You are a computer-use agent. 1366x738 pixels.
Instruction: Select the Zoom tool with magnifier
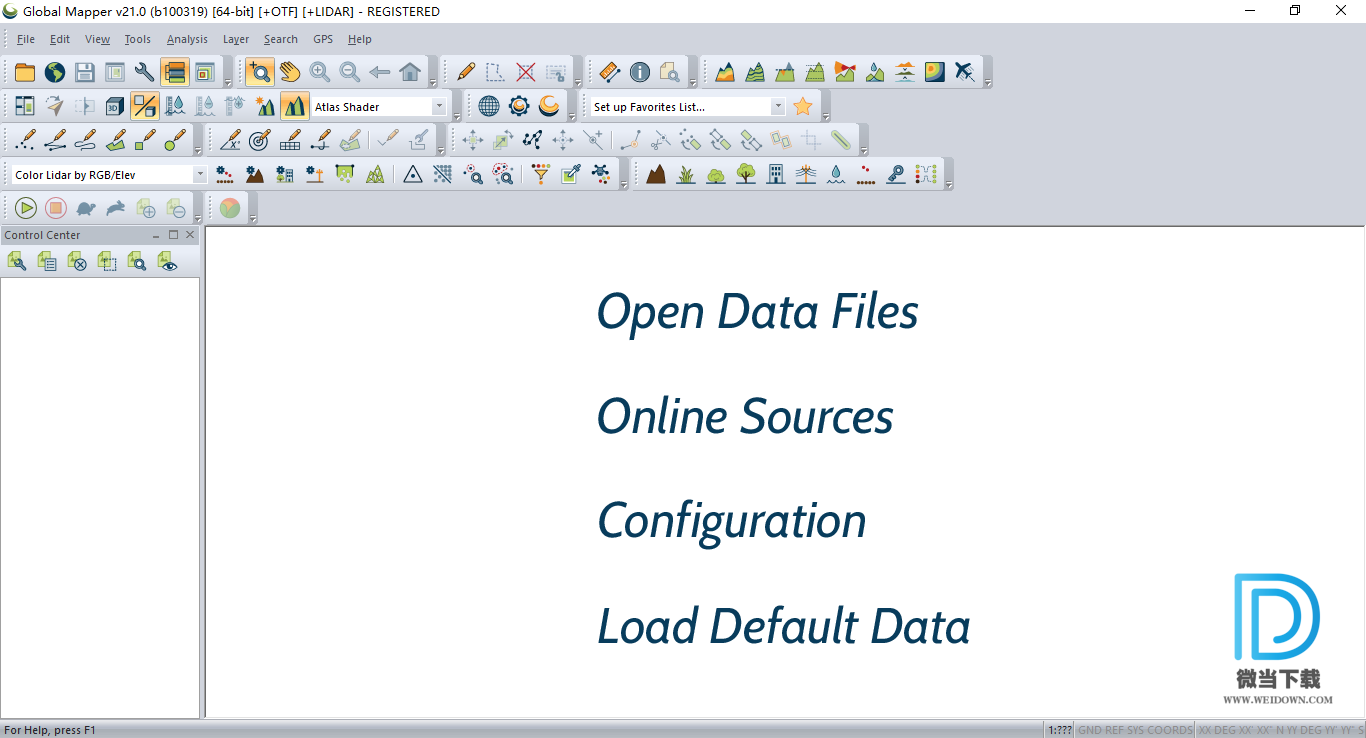click(x=259, y=72)
